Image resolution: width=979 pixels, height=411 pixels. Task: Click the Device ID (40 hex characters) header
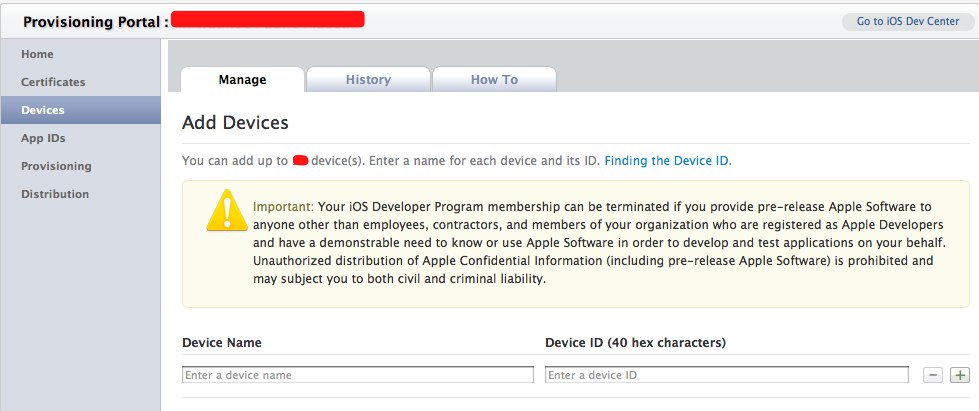tap(635, 343)
